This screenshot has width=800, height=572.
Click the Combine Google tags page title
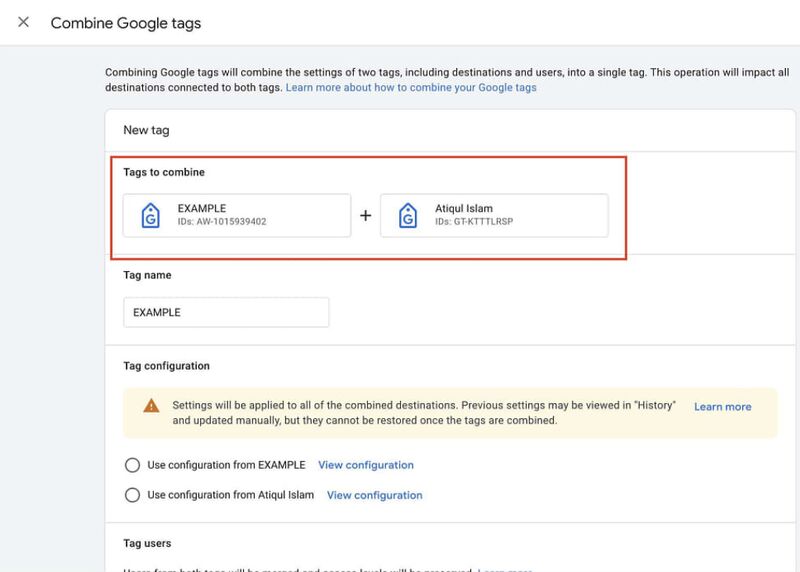click(x=126, y=23)
